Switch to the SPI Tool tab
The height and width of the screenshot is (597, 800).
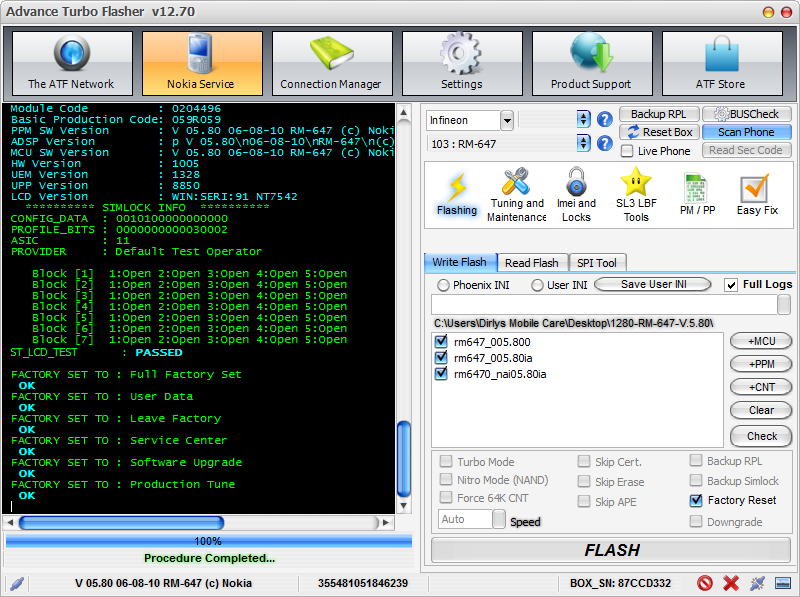tap(597, 263)
